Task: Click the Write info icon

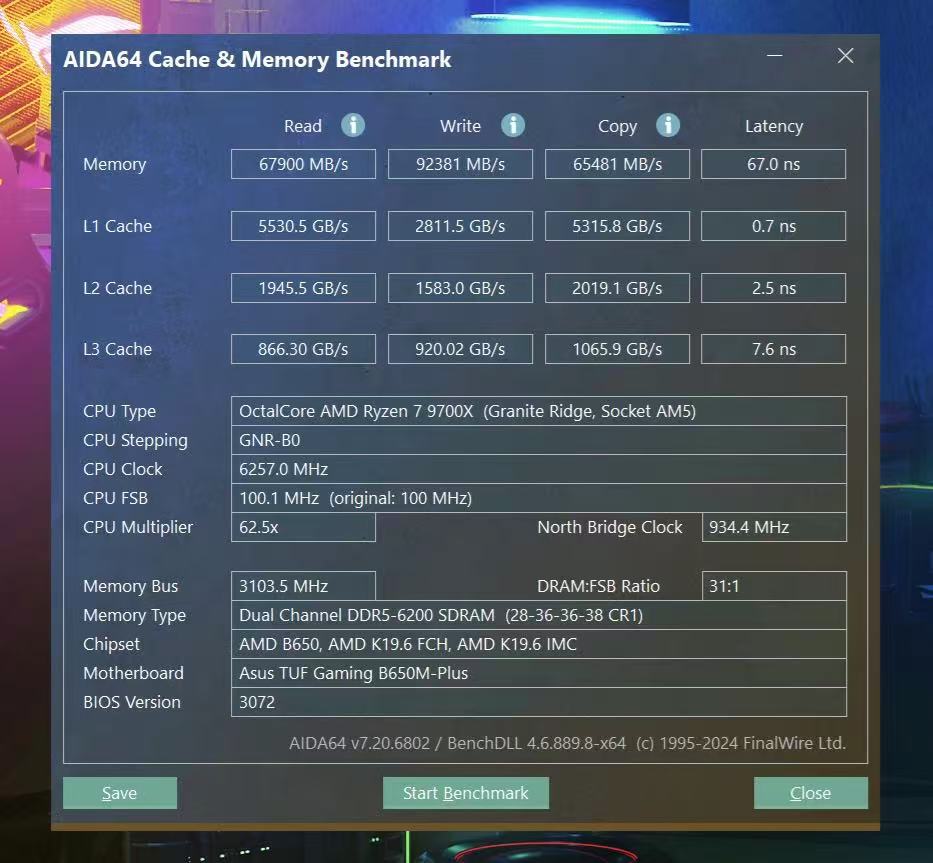Action: coord(513,126)
